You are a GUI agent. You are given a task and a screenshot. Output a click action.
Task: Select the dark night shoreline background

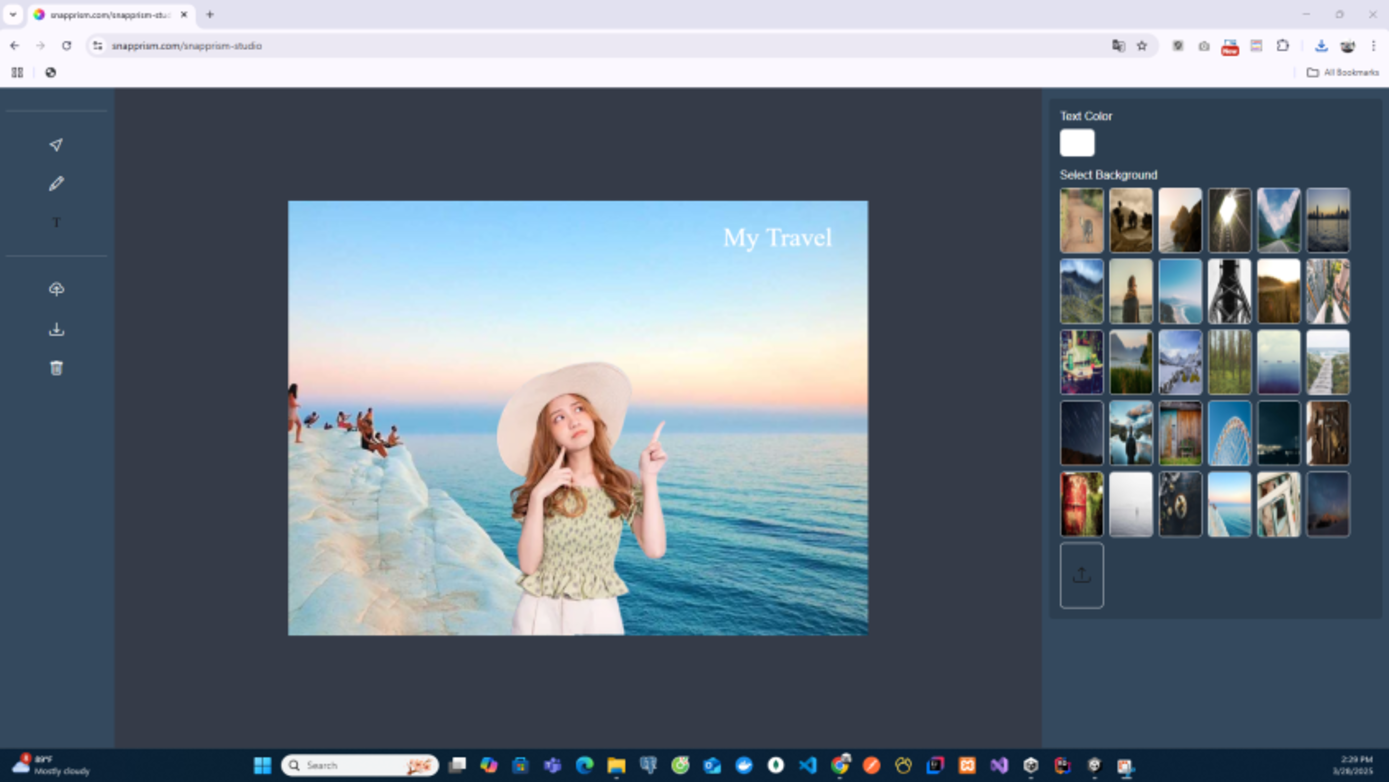point(1279,433)
